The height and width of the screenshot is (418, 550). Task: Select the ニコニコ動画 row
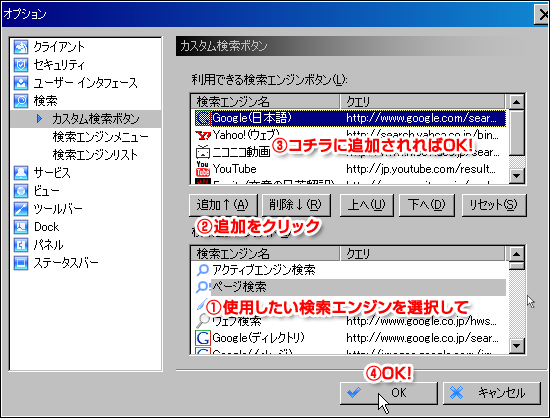pyautogui.click(x=349, y=152)
